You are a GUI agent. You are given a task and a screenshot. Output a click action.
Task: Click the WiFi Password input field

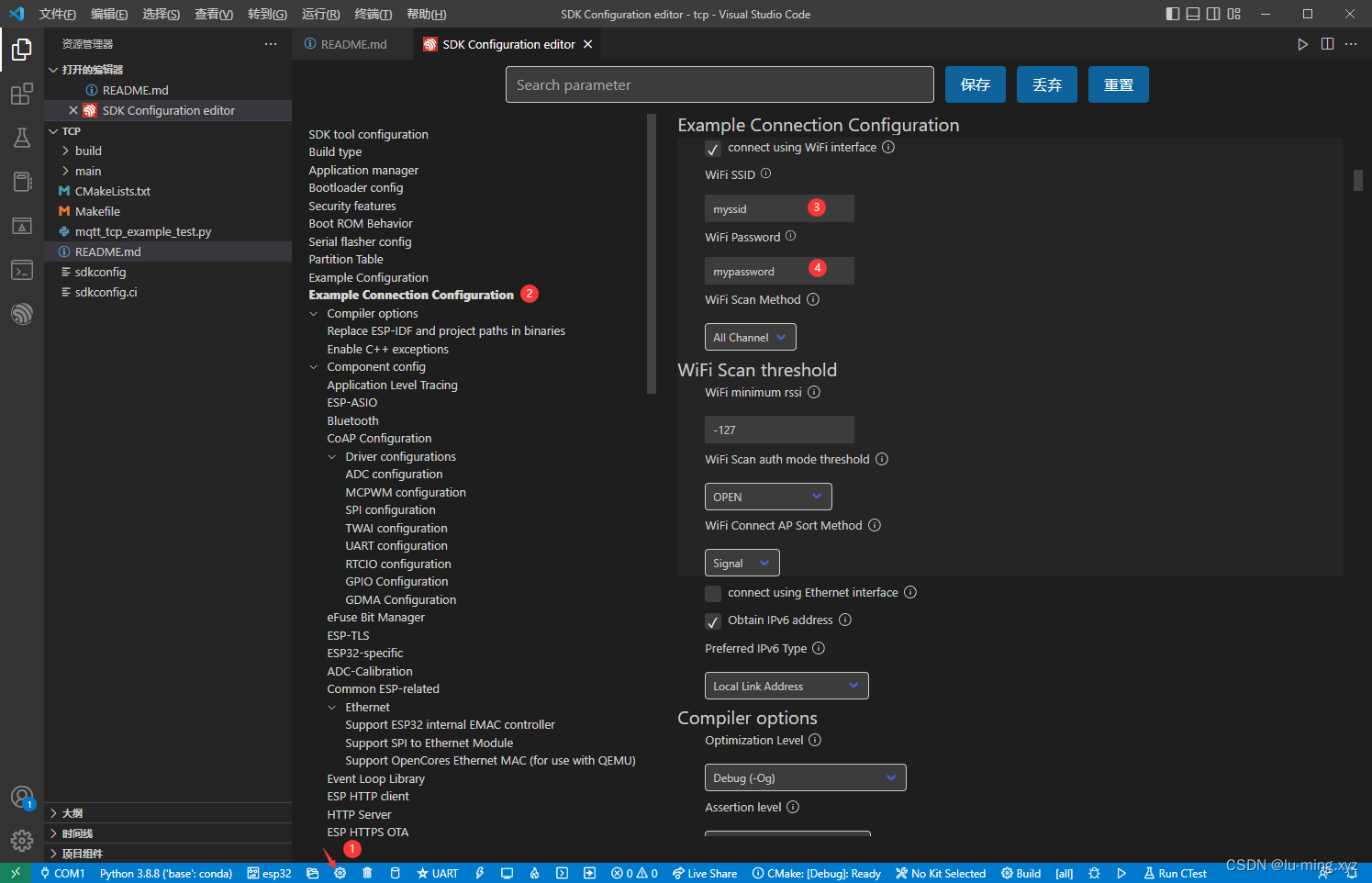tap(779, 271)
